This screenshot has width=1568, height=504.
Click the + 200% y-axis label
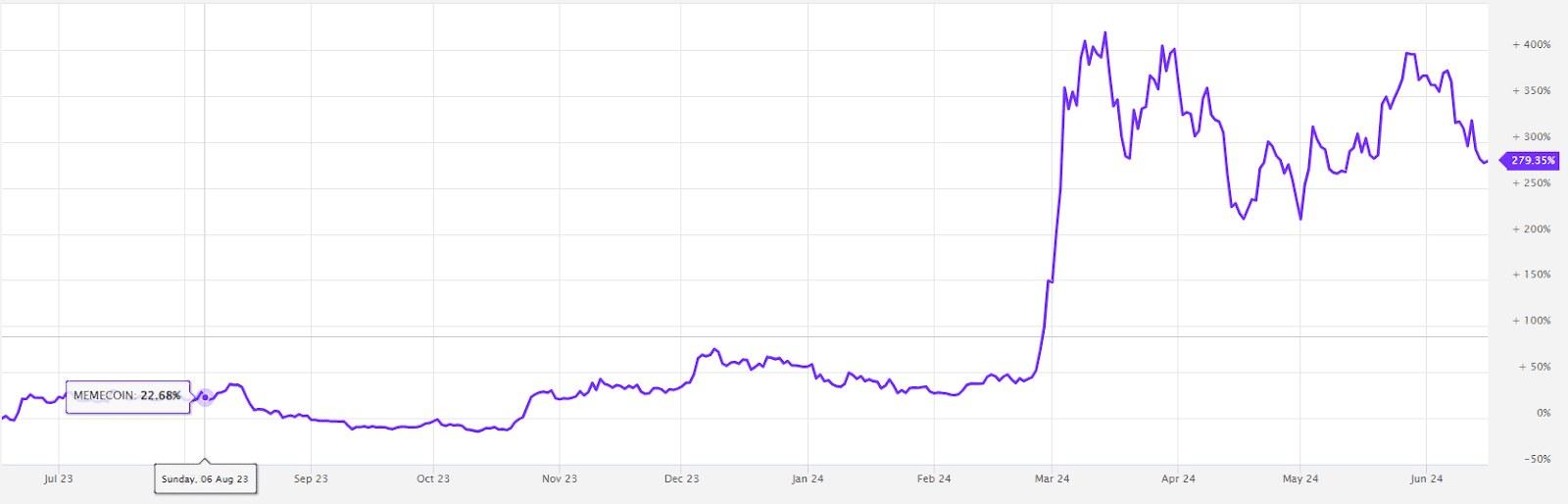(x=1532, y=228)
